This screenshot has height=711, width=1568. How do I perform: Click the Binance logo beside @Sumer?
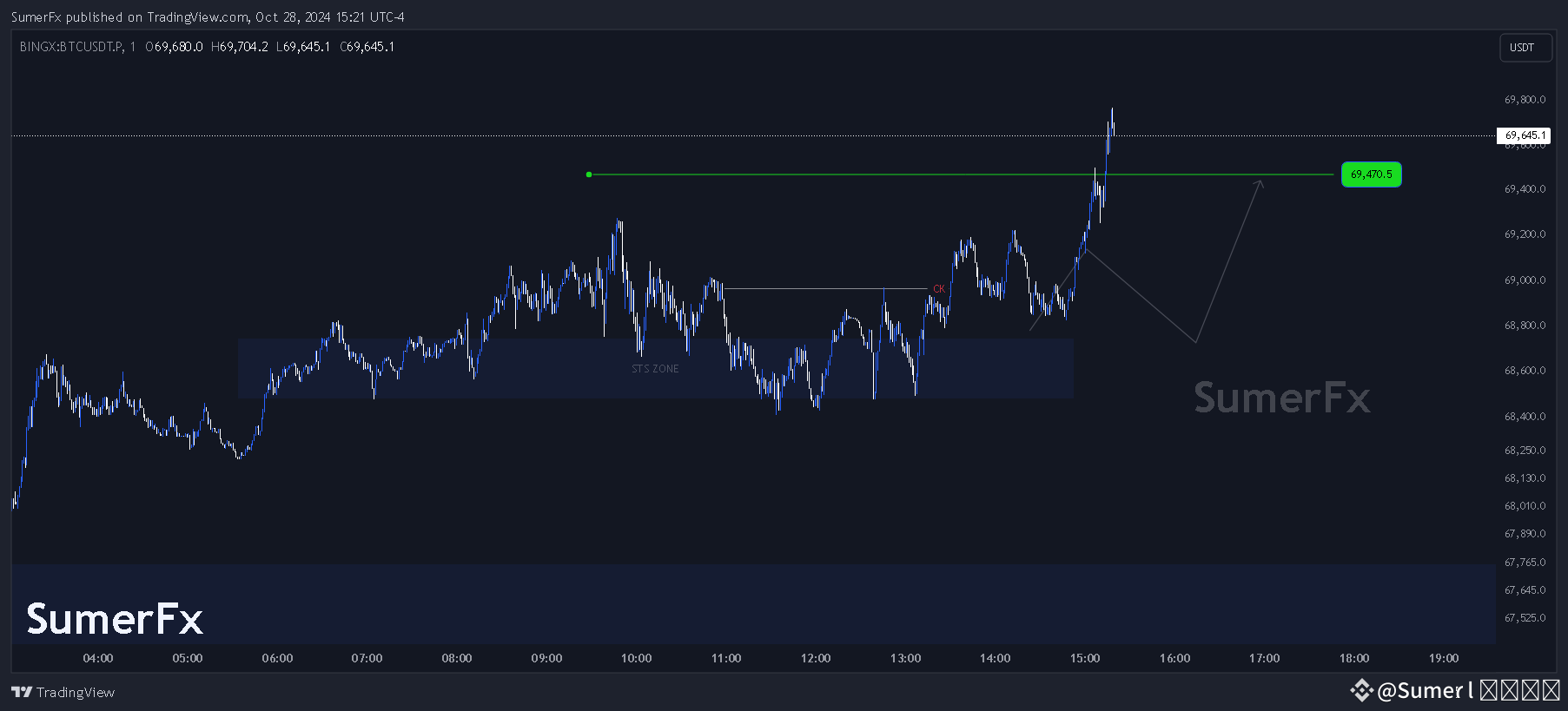[1361, 690]
